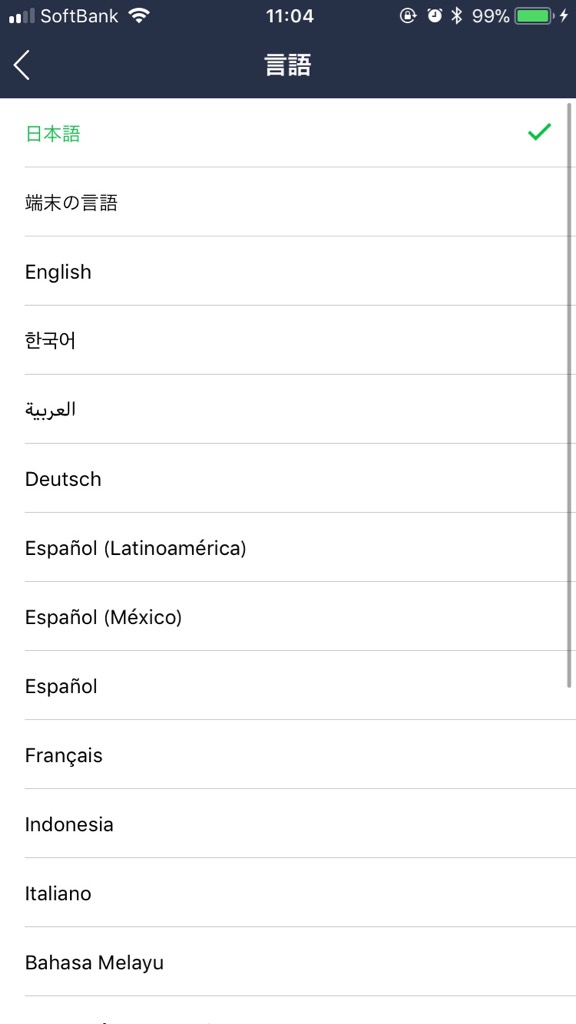Click the vertical scrollbar on the right
This screenshot has width=576, height=1024.
pos(569,395)
